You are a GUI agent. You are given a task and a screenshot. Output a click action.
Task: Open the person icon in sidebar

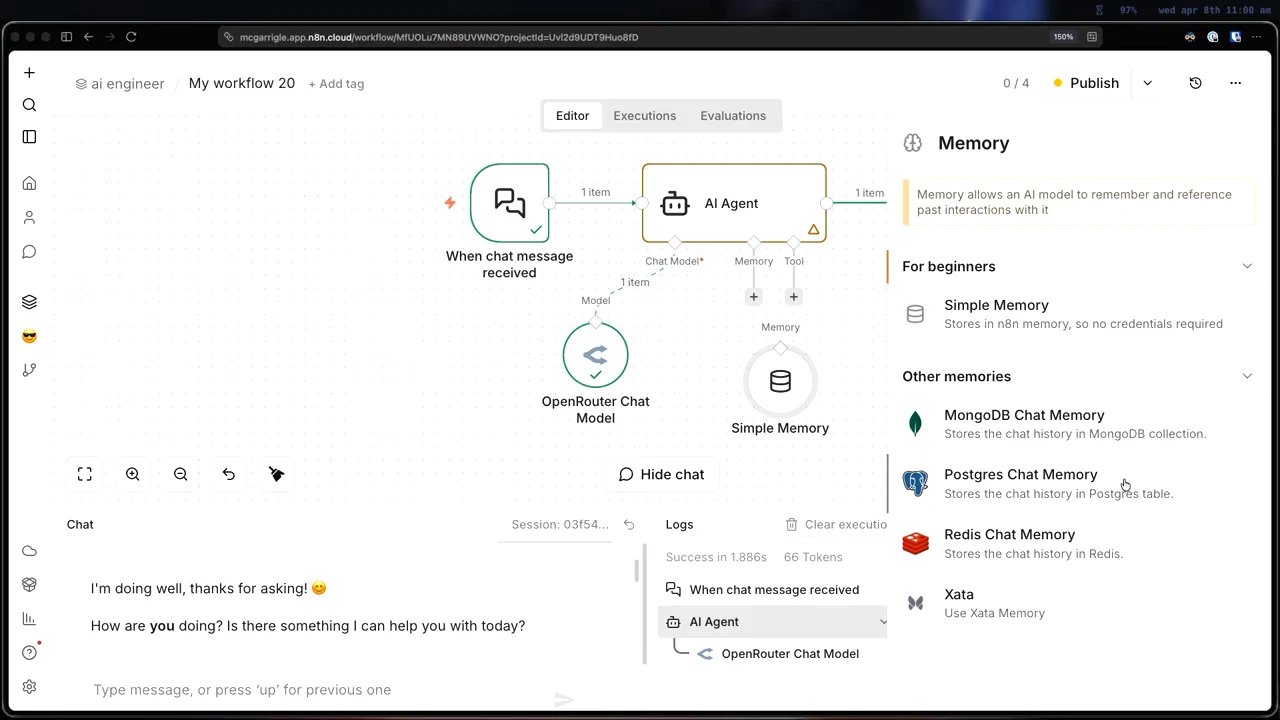(29, 217)
